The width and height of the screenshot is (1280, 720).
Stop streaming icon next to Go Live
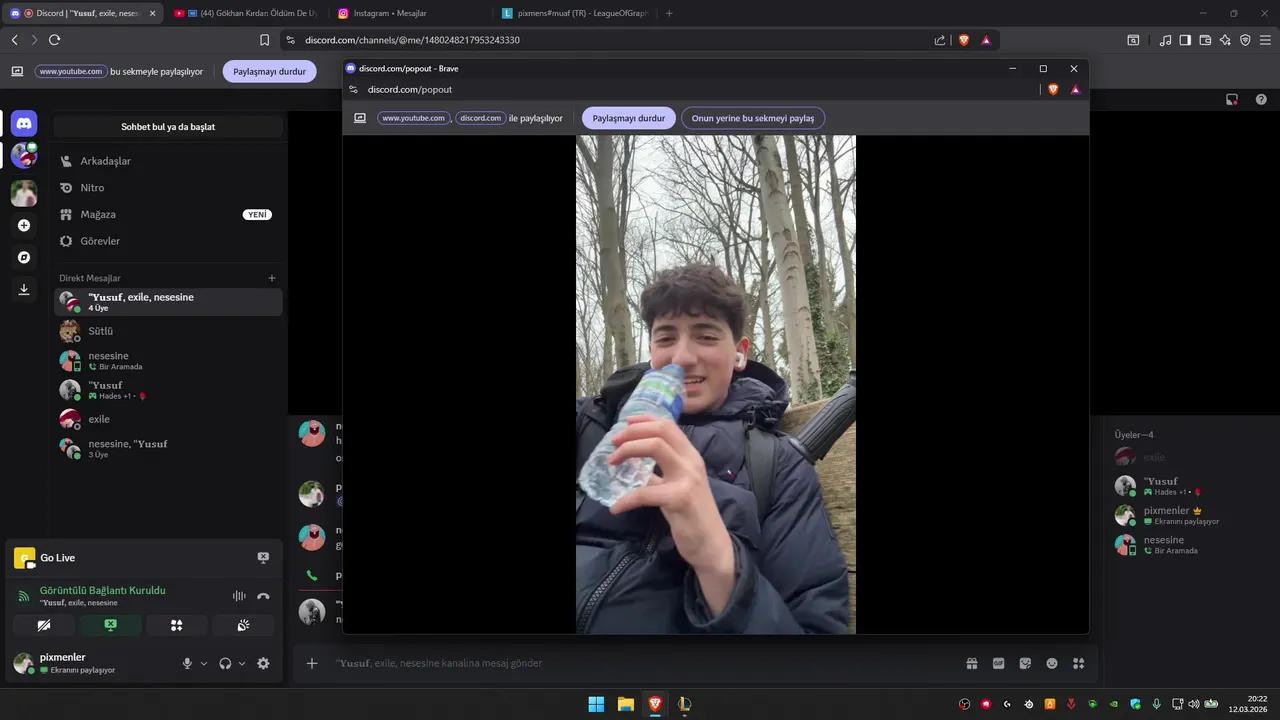tap(263, 558)
